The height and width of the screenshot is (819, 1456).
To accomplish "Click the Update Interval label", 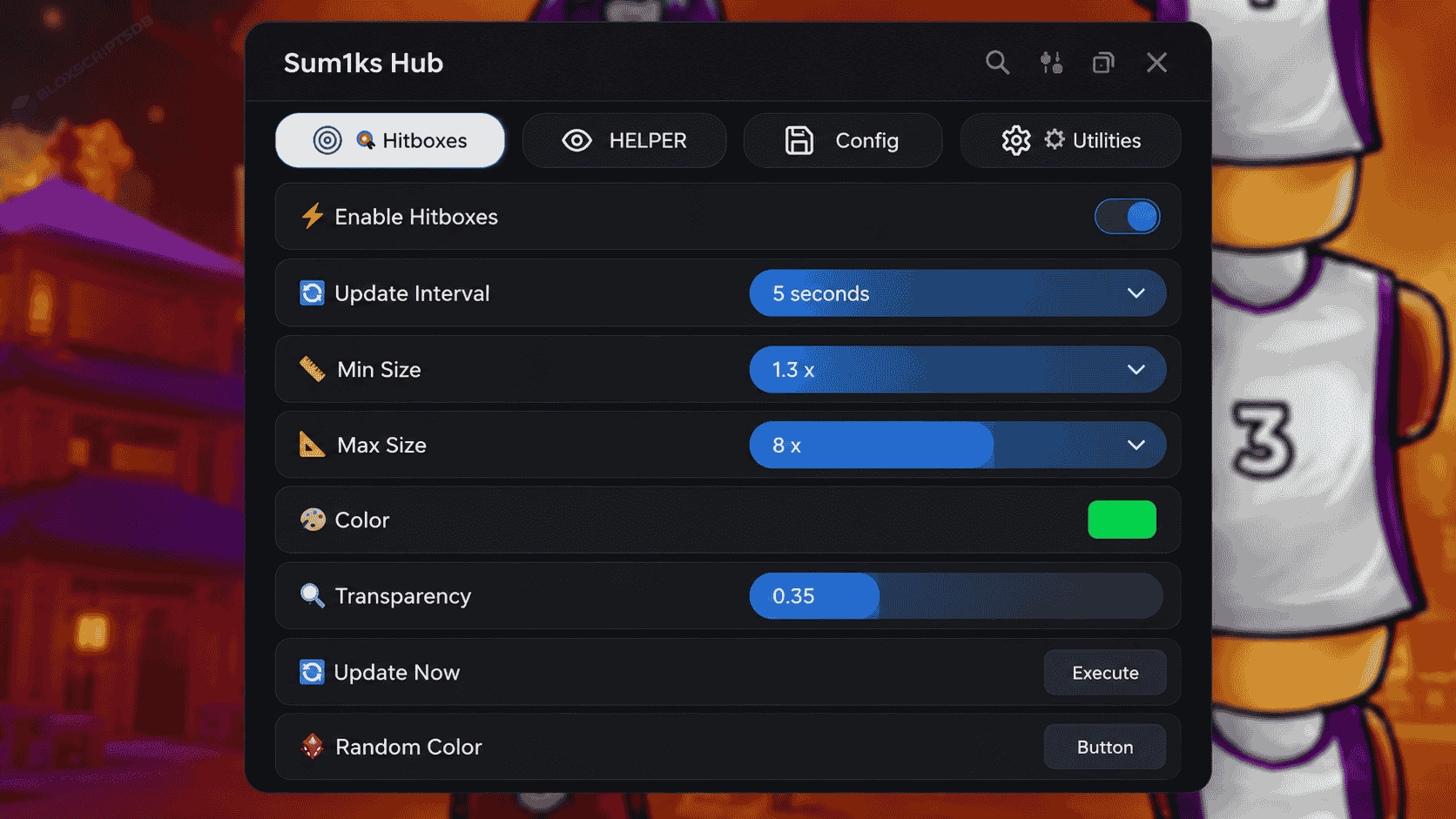I will pos(412,293).
